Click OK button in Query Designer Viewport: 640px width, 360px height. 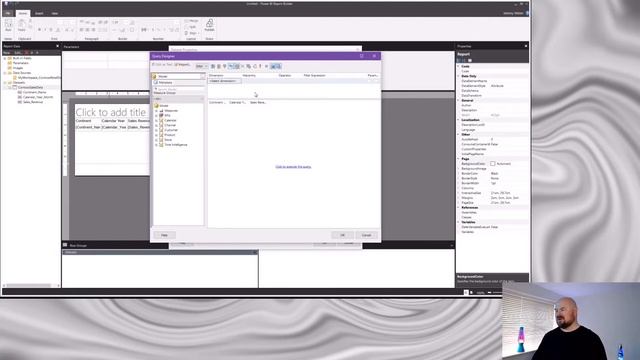(x=342, y=235)
